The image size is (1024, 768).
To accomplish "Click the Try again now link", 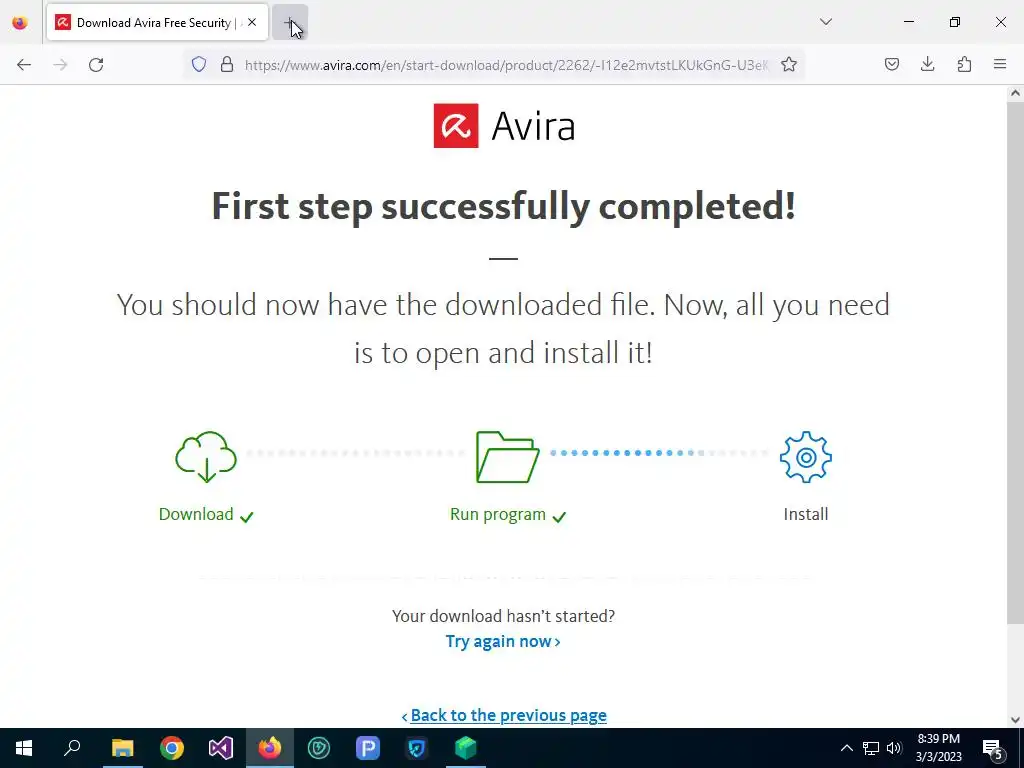I will pos(503,641).
